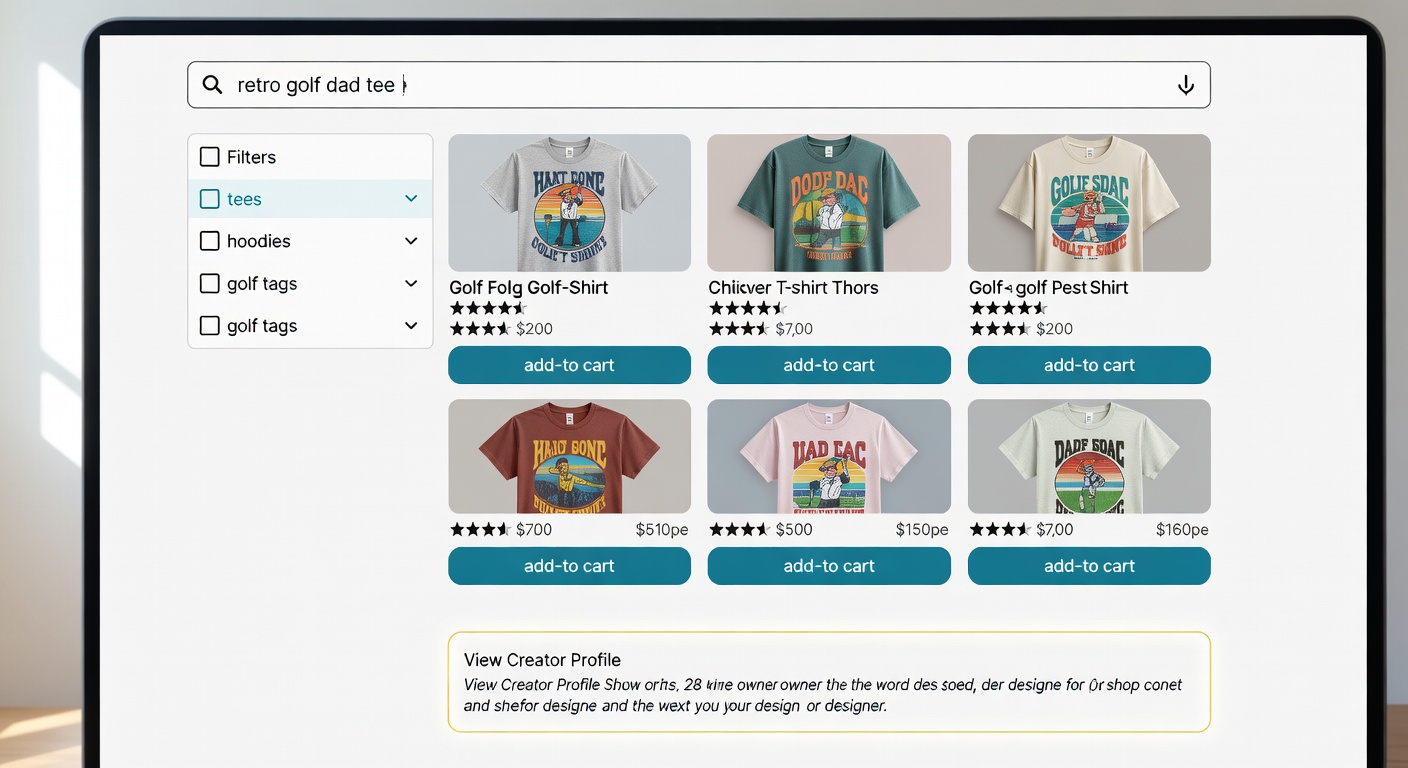Click the star rating directly under Chiicver T-shirt Thors title
The image size is (1408, 768).
pos(748,308)
